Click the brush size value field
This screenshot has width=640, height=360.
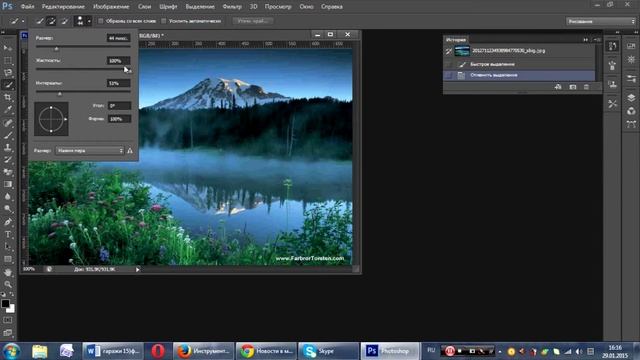click(x=119, y=38)
